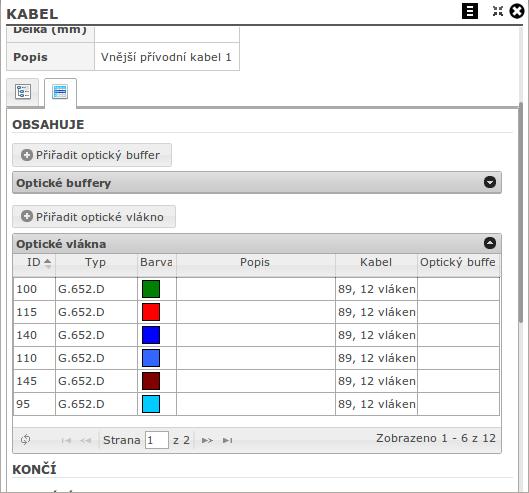This screenshot has height=493, width=529.
Task: Go to next page of table
Action: coord(207,440)
